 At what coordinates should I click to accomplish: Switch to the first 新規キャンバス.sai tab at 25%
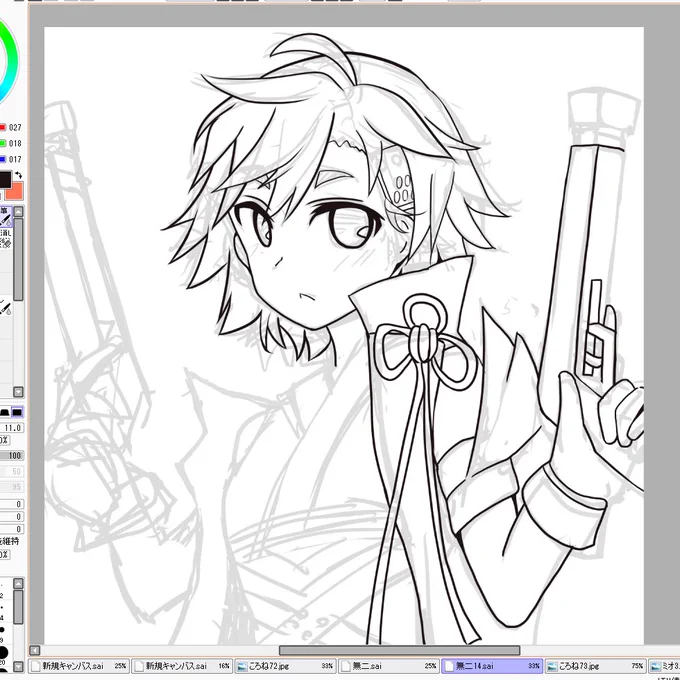pos(79,666)
